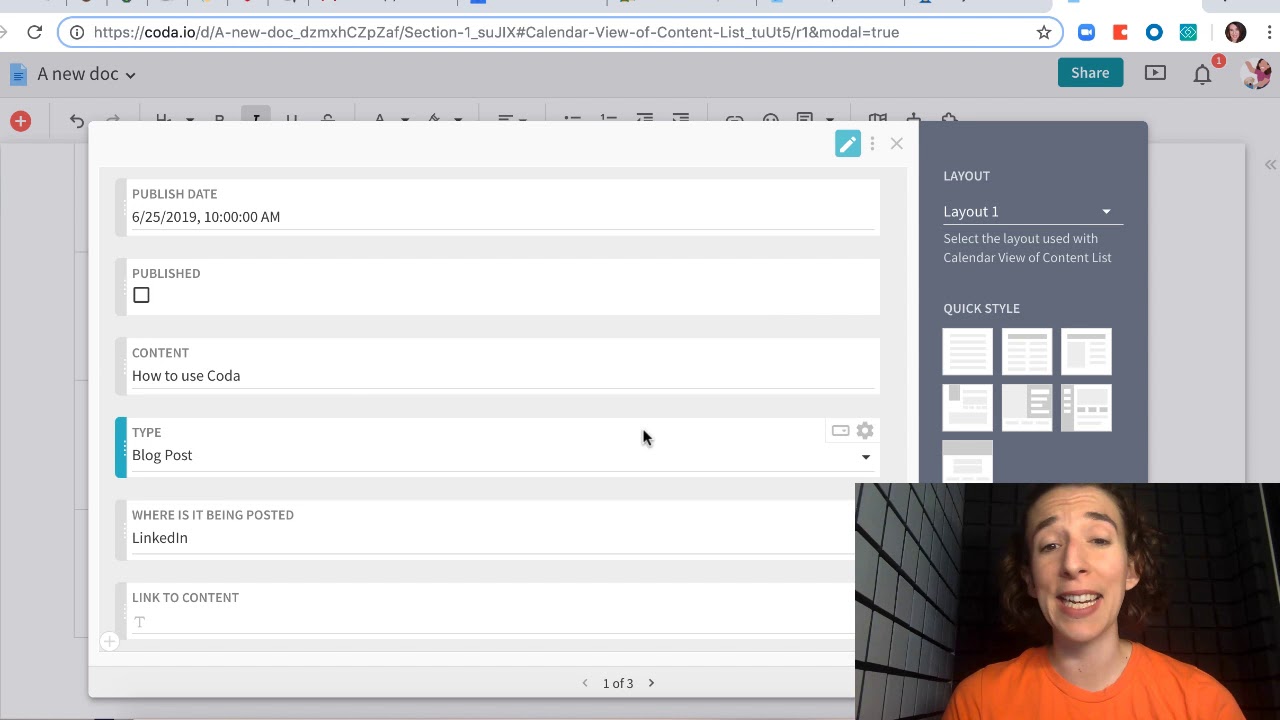Click the browser address bar URL

pyautogui.click(x=496, y=32)
